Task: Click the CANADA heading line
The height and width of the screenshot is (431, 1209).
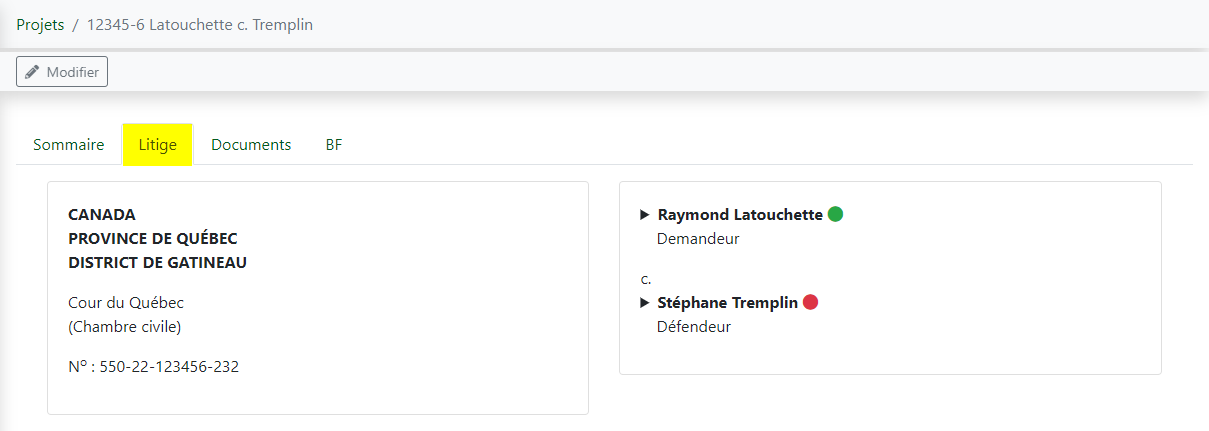Action: pyautogui.click(x=102, y=215)
